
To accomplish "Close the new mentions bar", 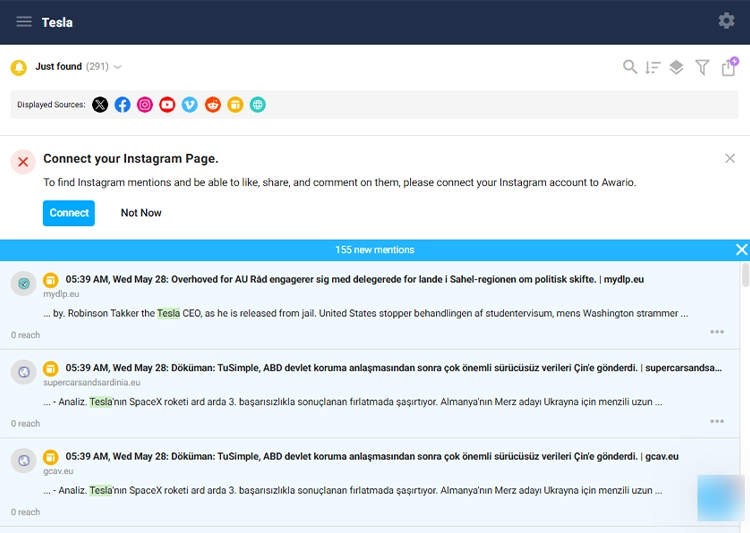I will pyautogui.click(x=741, y=250).
